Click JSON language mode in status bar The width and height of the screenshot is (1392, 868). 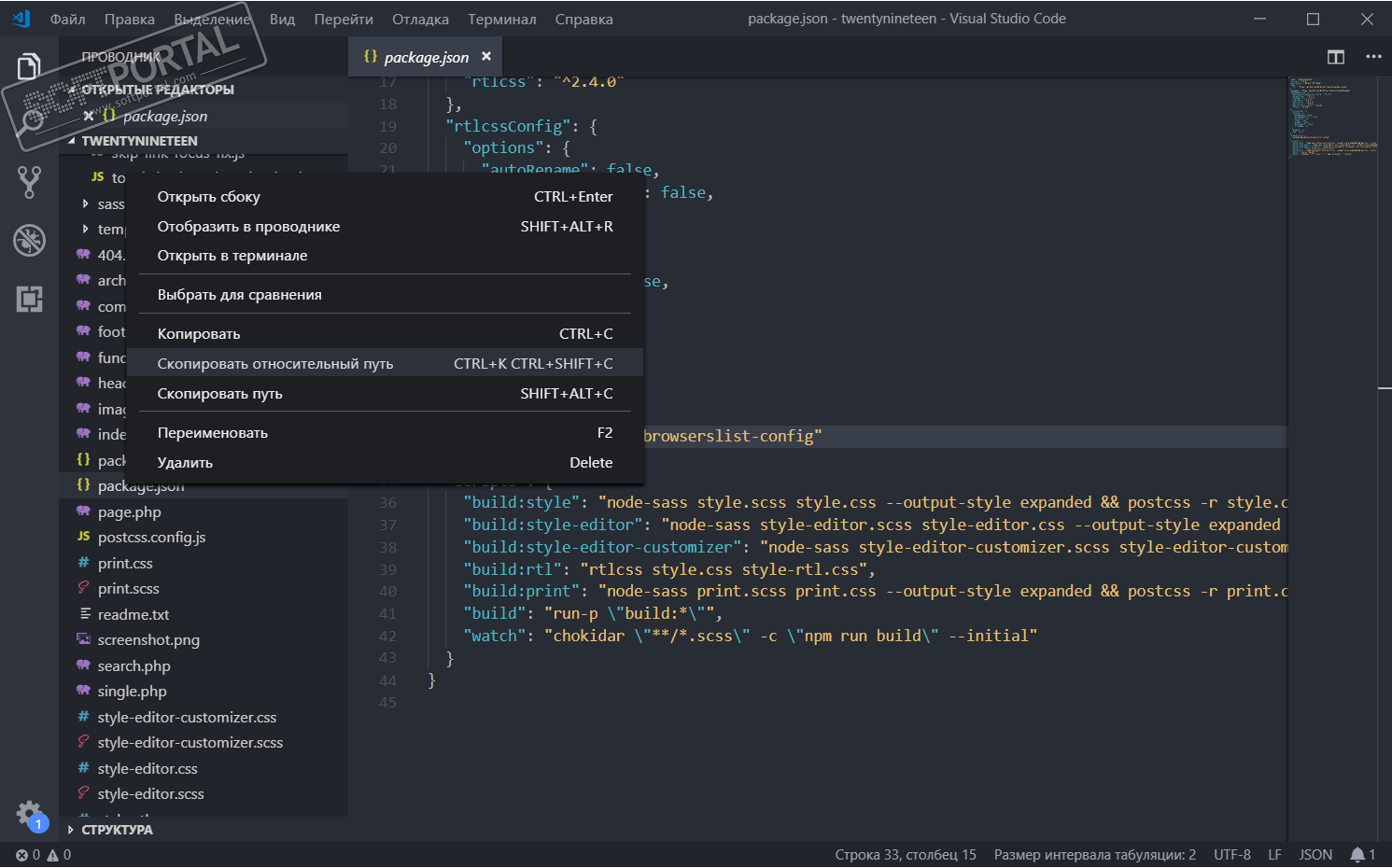click(1315, 854)
